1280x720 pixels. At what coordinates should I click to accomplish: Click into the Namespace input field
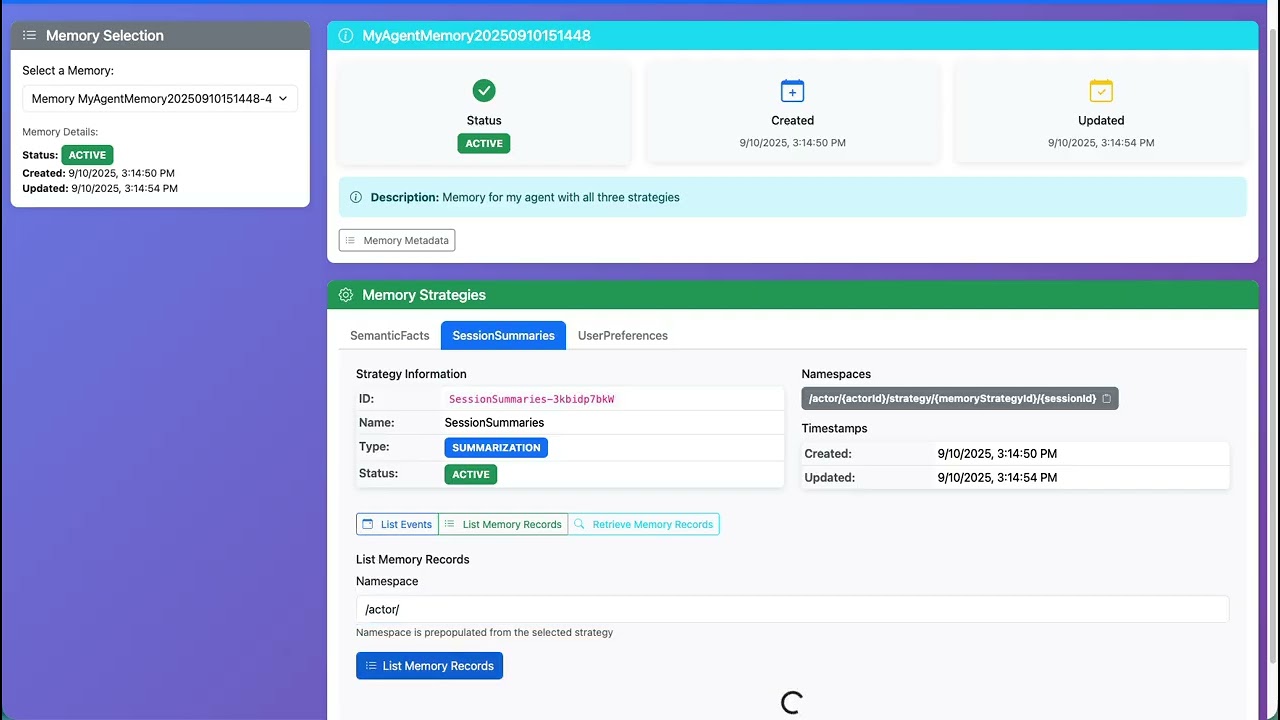point(792,609)
